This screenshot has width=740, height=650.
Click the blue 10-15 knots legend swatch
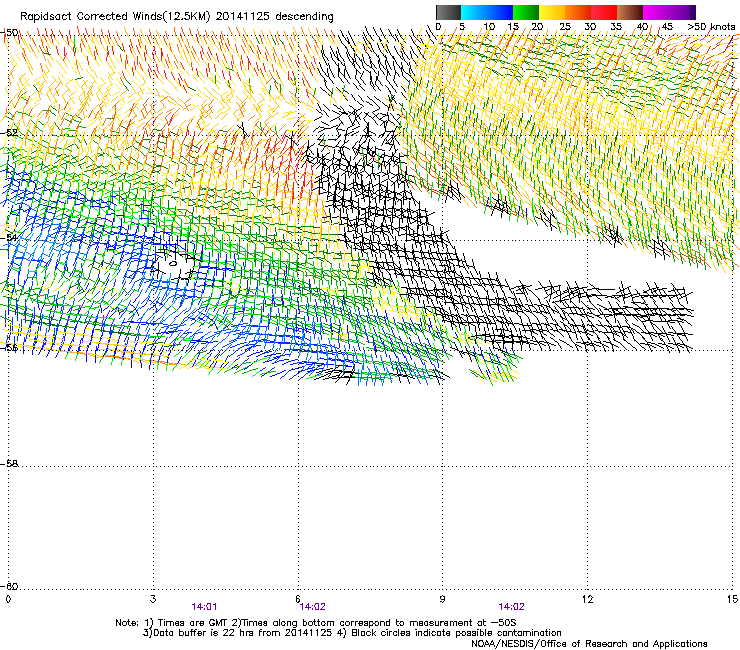point(500,12)
